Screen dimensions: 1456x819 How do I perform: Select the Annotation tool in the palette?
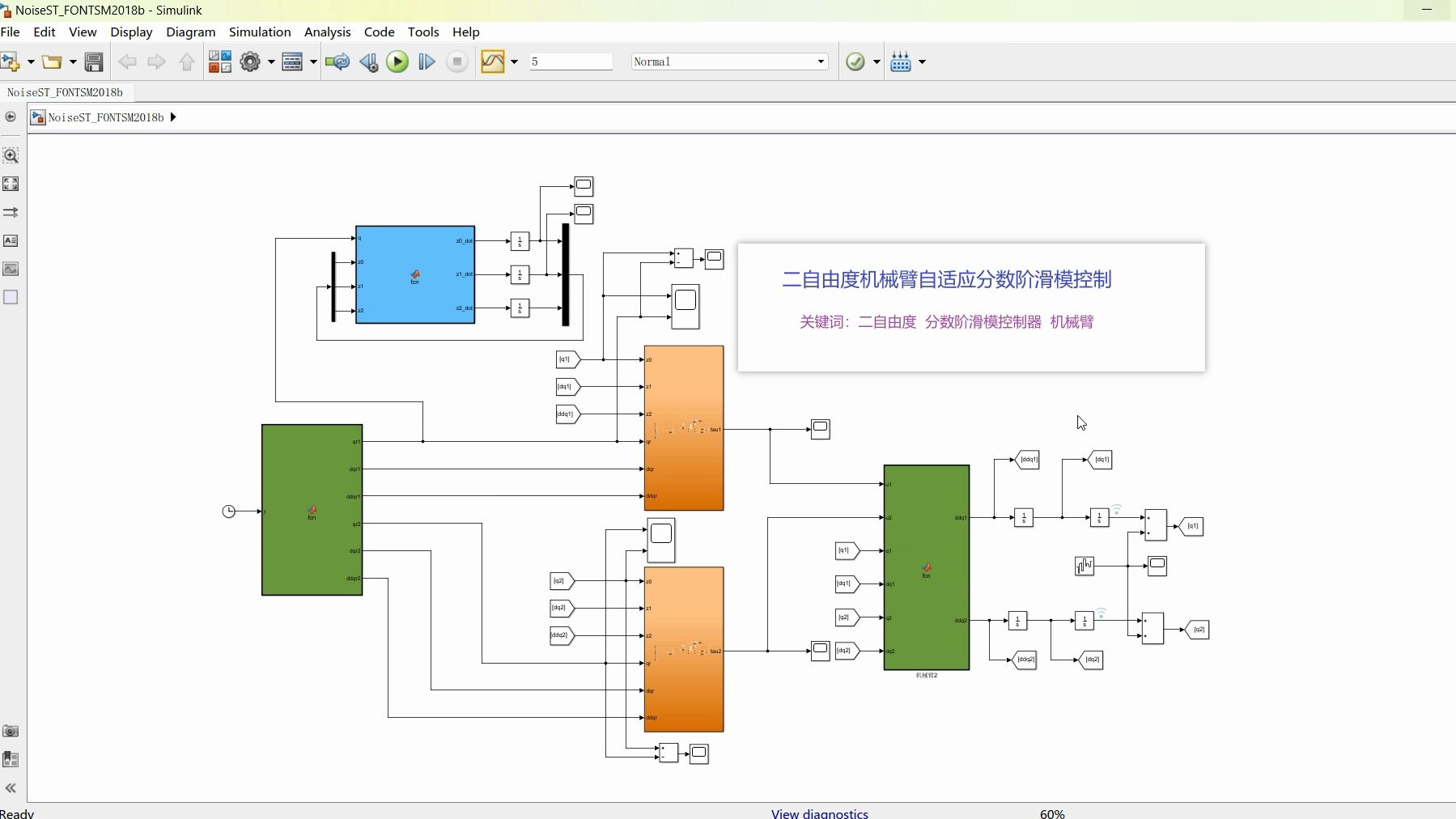(x=11, y=240)
